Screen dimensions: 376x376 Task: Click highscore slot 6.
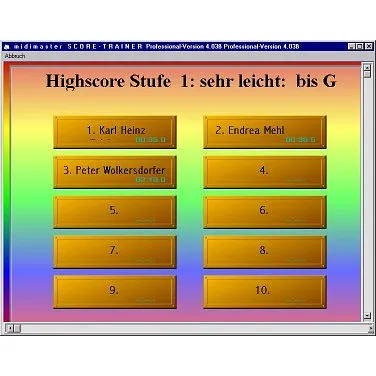tap(265, 212)
